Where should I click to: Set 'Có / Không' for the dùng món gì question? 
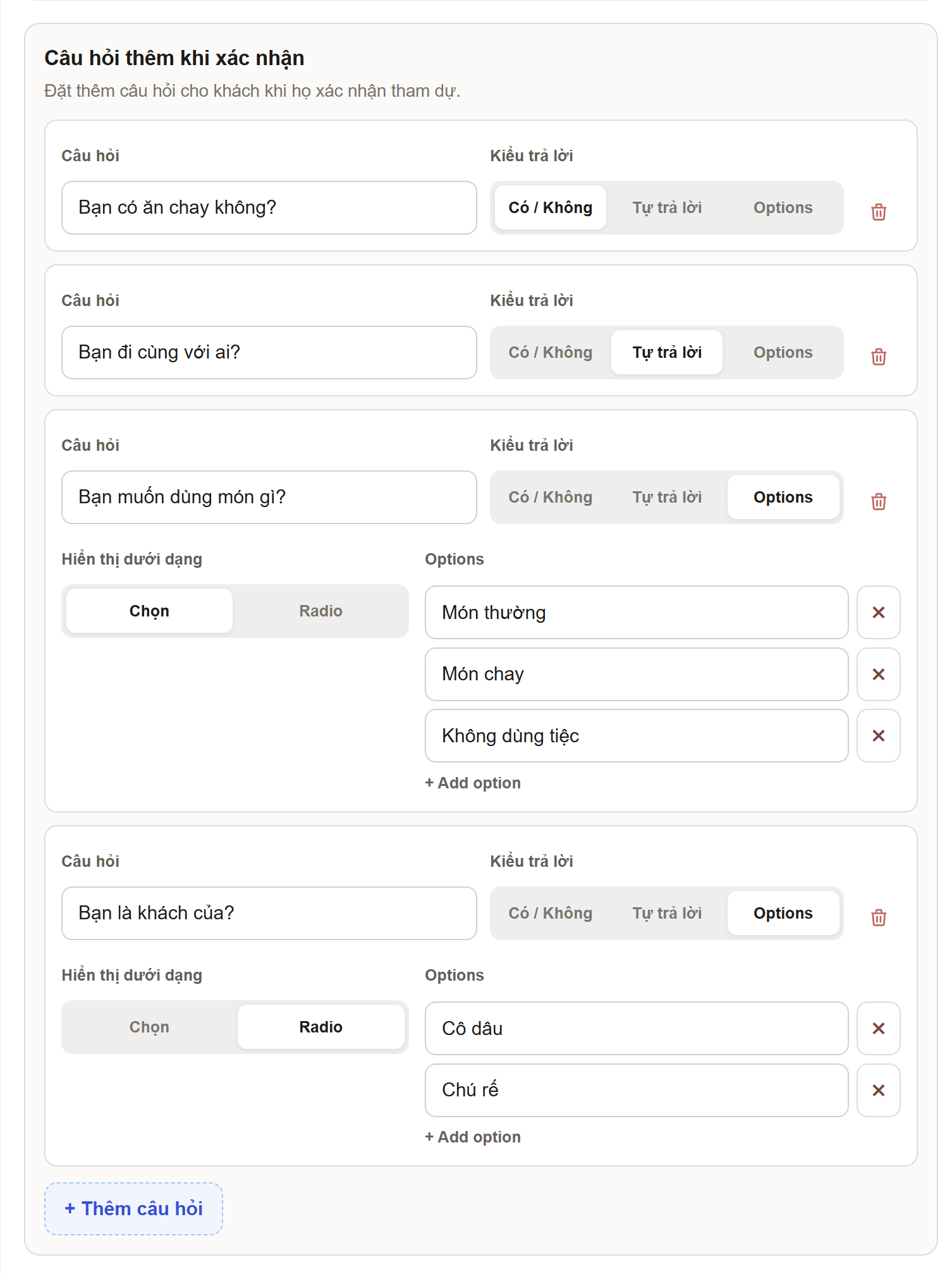551,497
